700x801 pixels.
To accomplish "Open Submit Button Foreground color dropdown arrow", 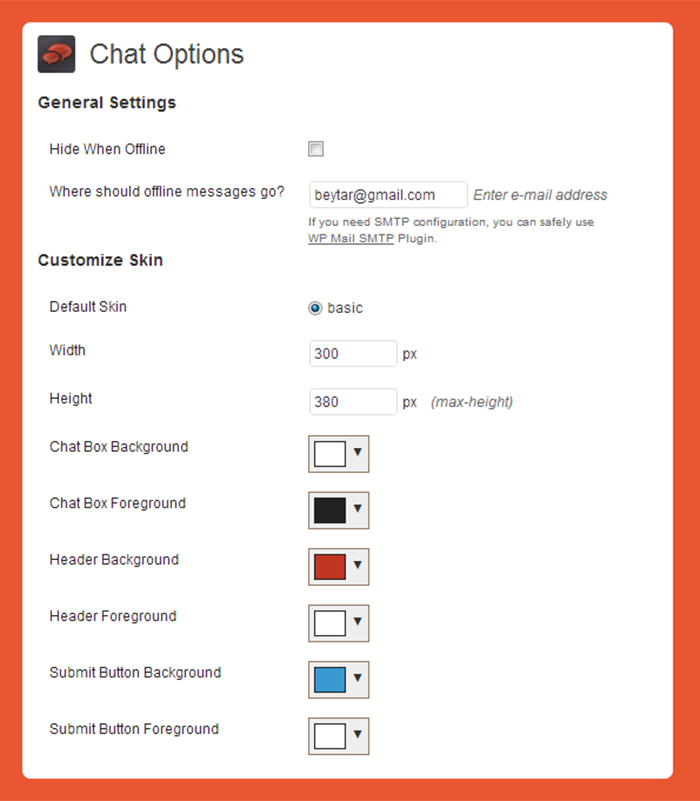I will click(x=358, y=734).
